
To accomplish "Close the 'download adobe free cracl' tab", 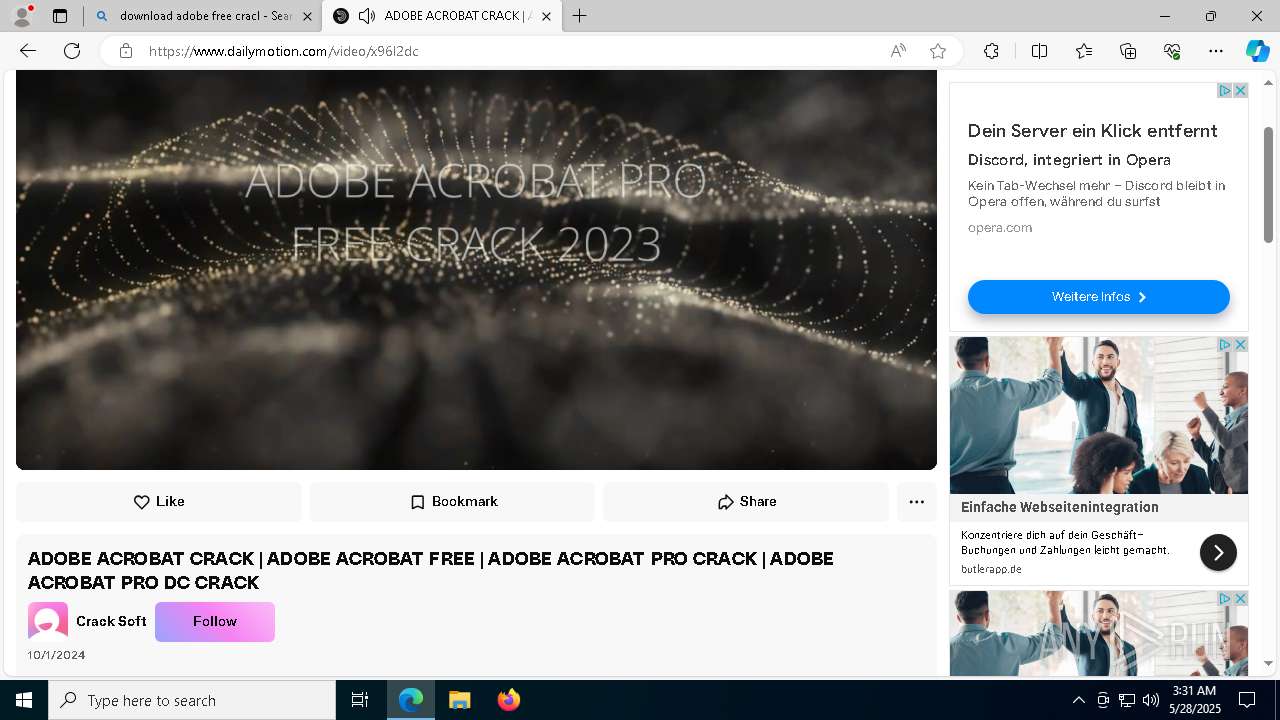I will click(307, 16).
